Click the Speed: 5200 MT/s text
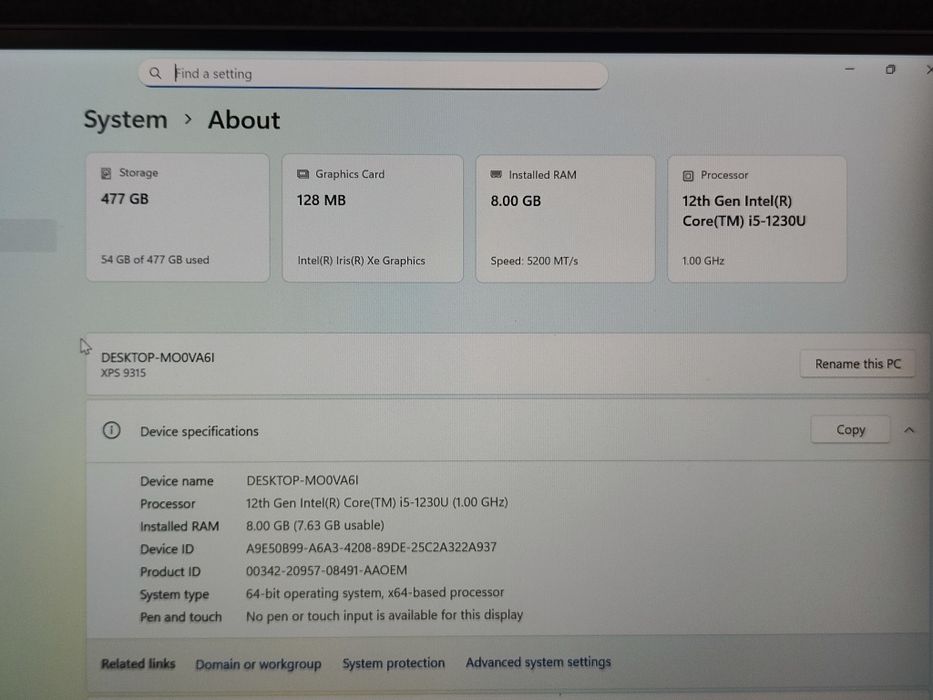Image resolution: width=933 pixels, height=700 pixels. pyautogui.click(x=534, y=261)
